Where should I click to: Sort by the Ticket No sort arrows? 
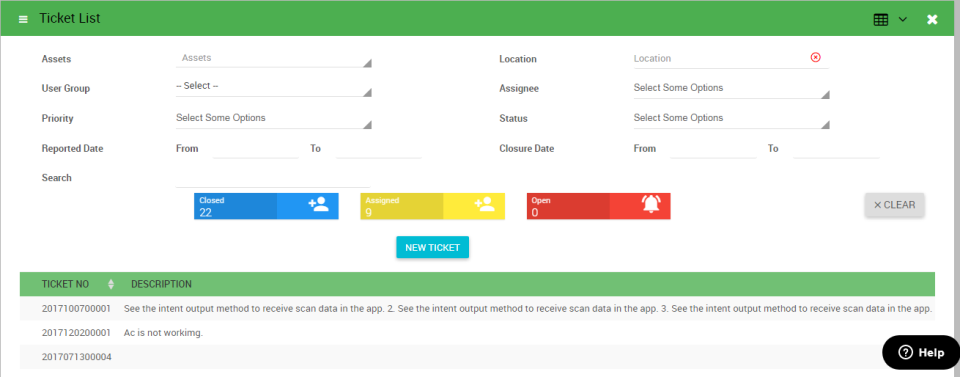[111, 284]
